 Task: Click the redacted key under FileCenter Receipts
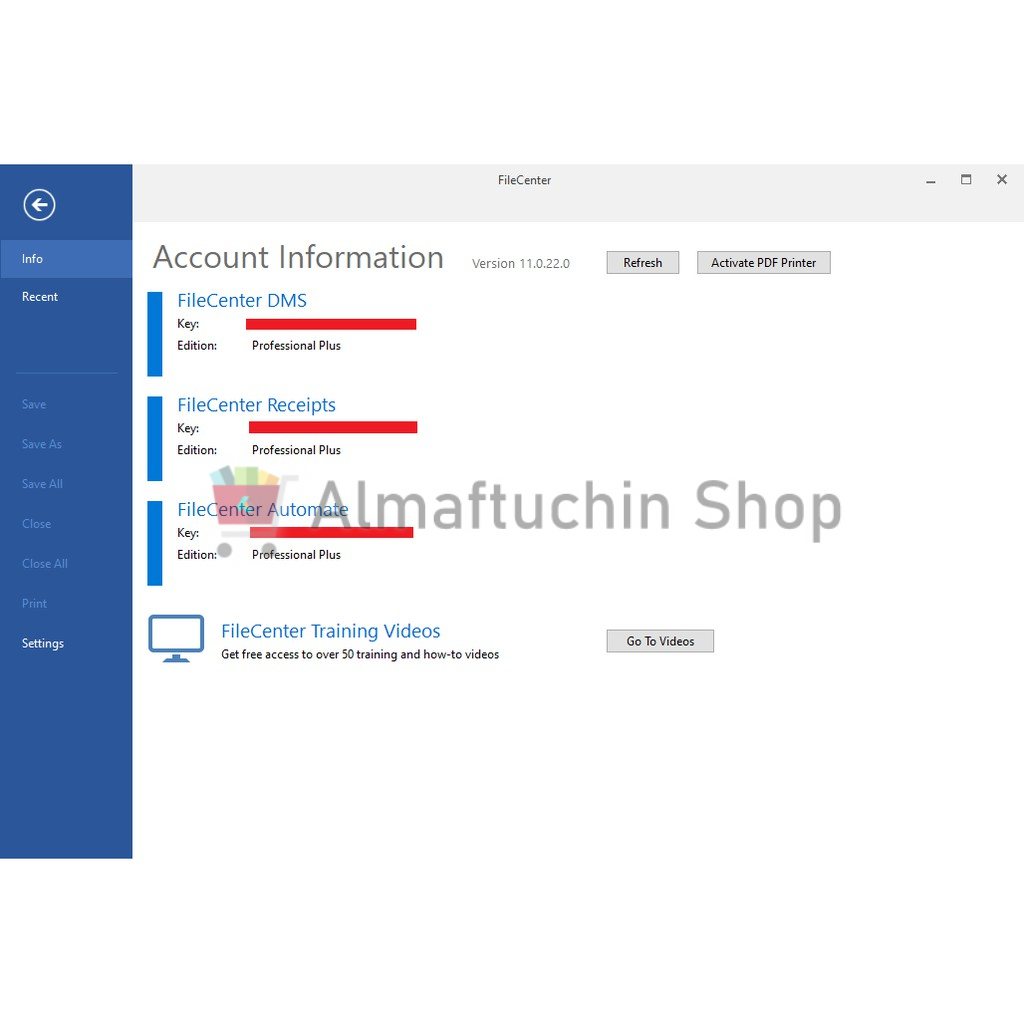pyautogui.click(x=333, y=428)
